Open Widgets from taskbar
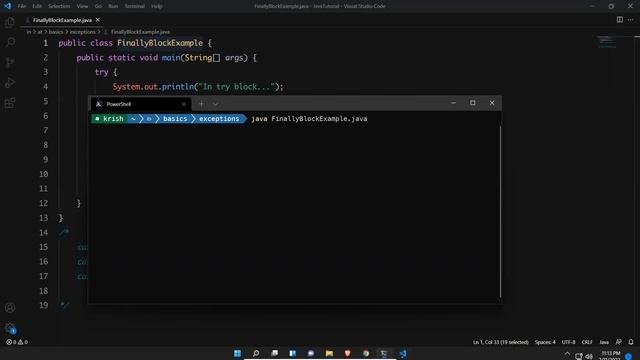This screenshot has width=640, height=360. click(x=293, y=353)
